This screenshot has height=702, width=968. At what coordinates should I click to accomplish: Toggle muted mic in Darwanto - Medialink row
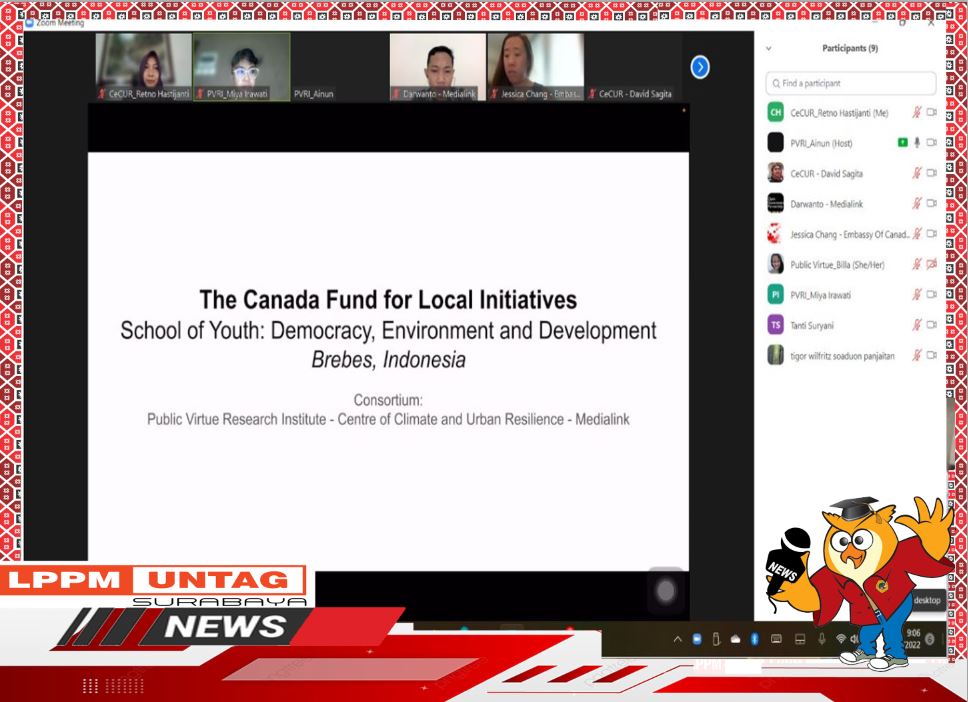pyautogui.click(x=917, y=203)
